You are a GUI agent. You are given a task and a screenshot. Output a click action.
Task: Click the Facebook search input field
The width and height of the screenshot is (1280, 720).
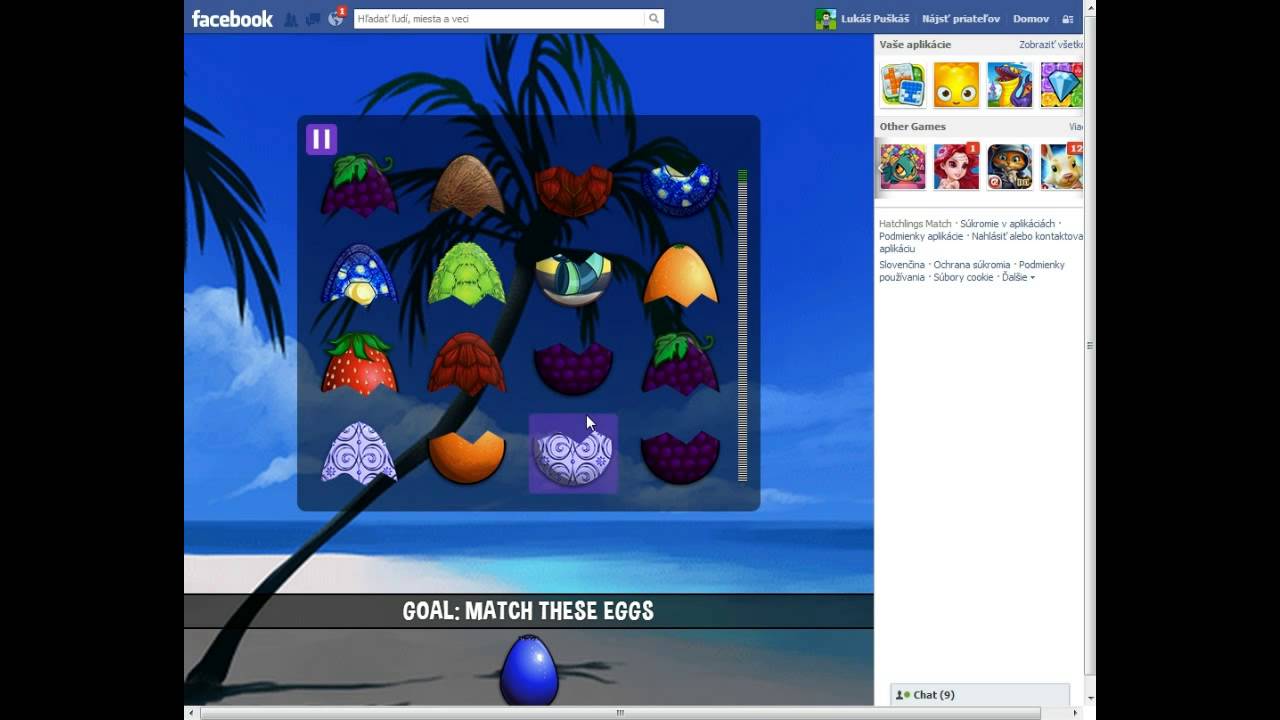499,18
